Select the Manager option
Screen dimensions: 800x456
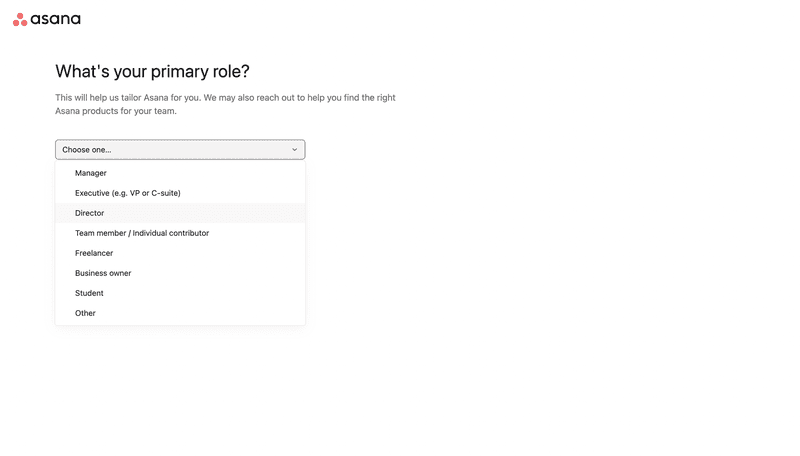coord(91,173)
